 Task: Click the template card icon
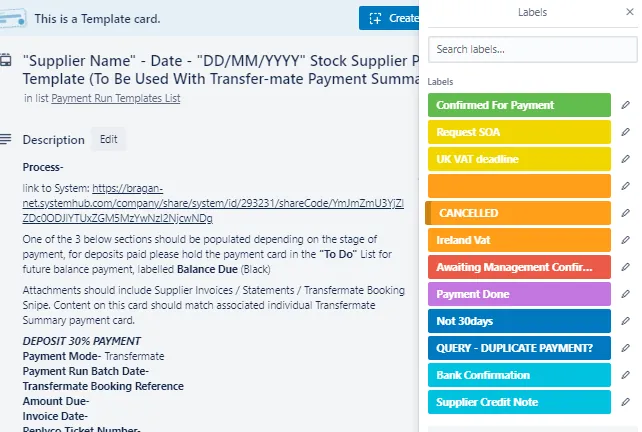coord(13,19)
